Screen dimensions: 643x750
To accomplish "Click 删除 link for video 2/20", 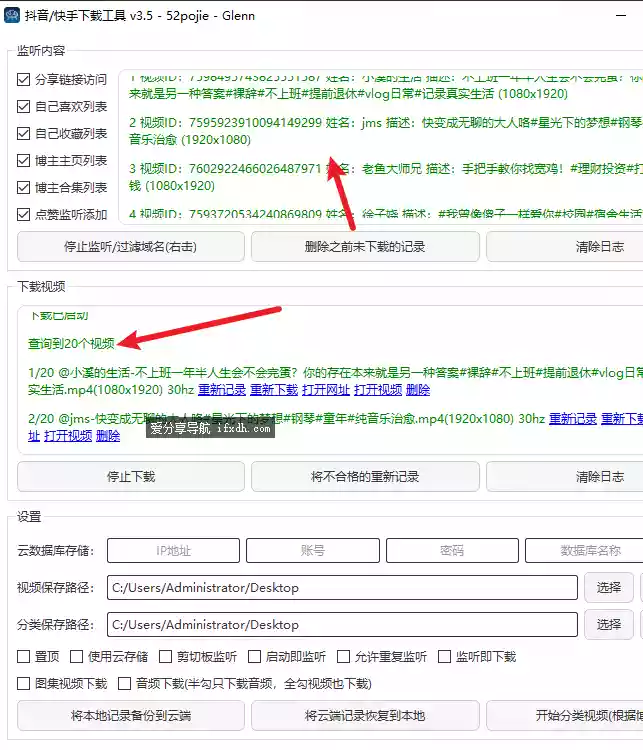I will click(108, 436).
